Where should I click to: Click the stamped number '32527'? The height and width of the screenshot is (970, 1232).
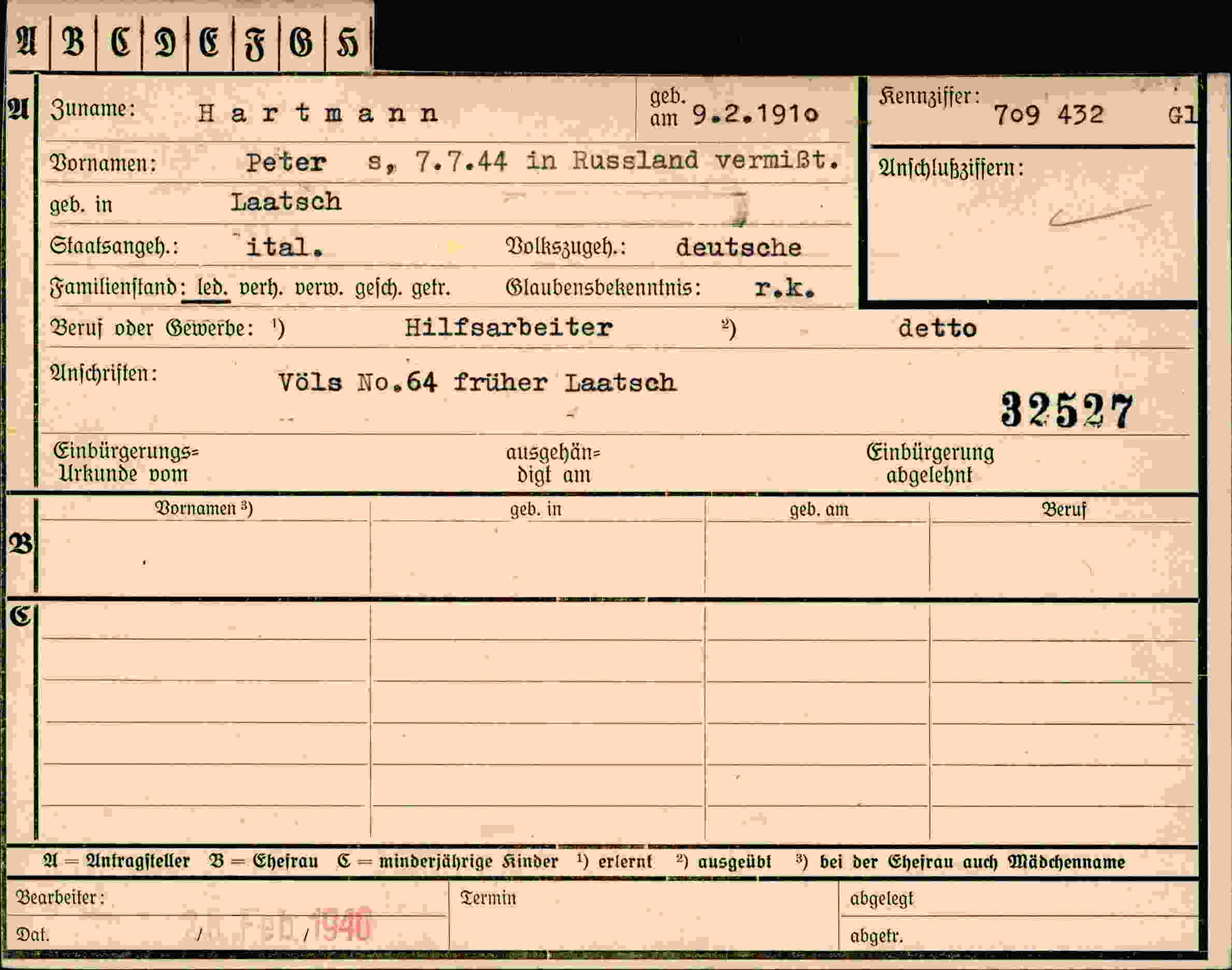(1067, 410)
